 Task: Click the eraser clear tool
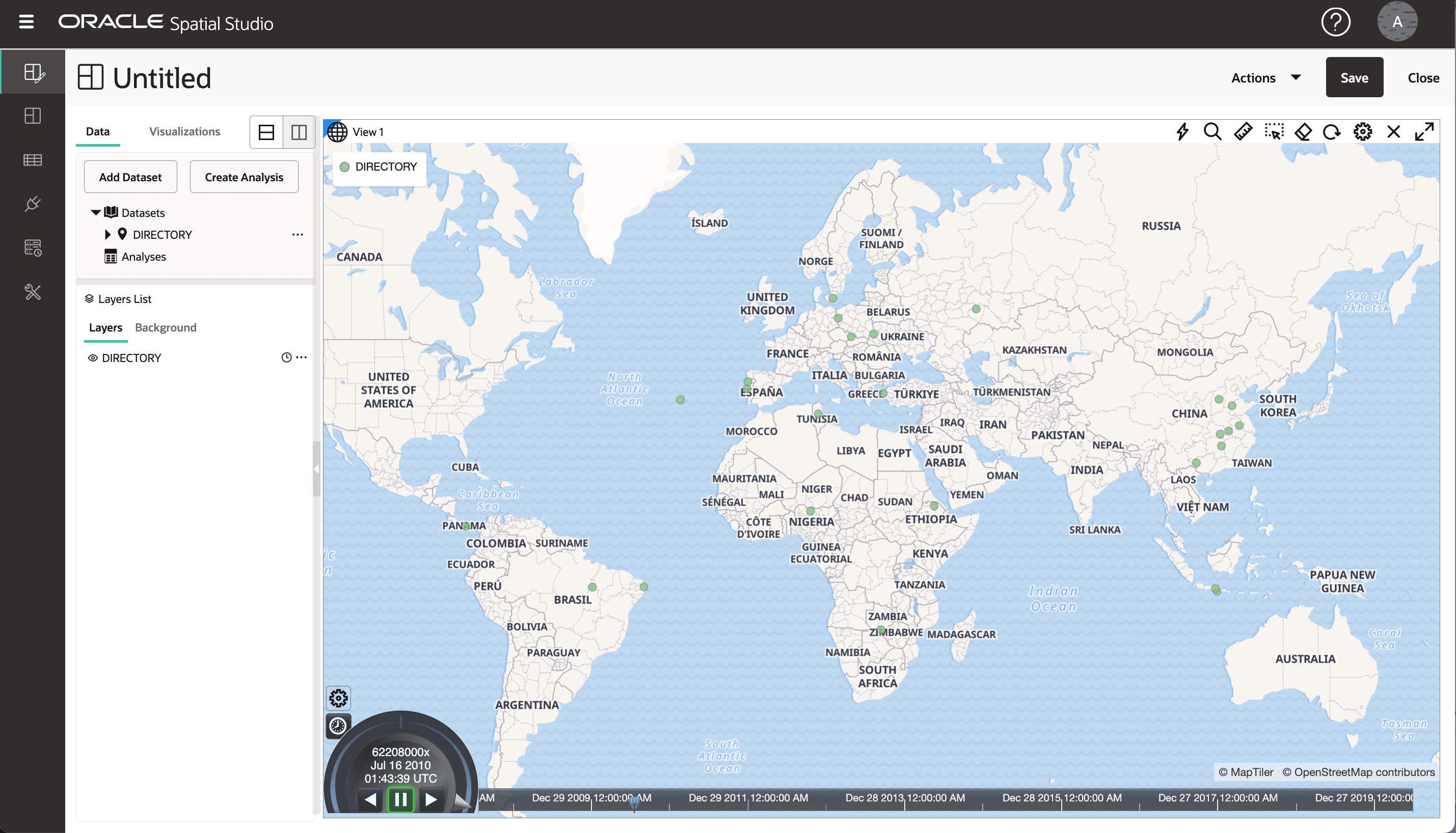point(1303,132)
